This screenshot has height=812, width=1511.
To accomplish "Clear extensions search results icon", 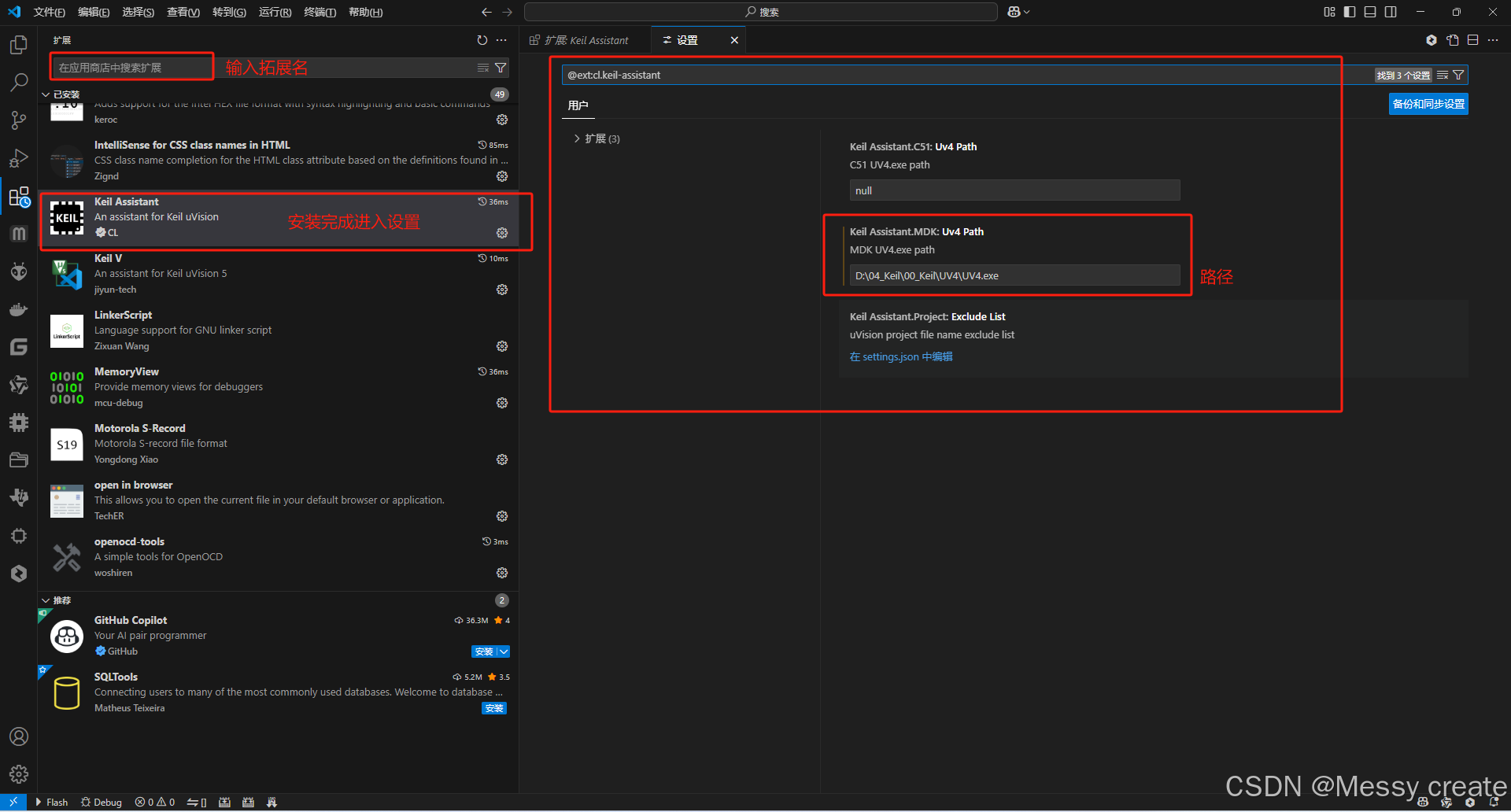I will (x=483, y=68).
